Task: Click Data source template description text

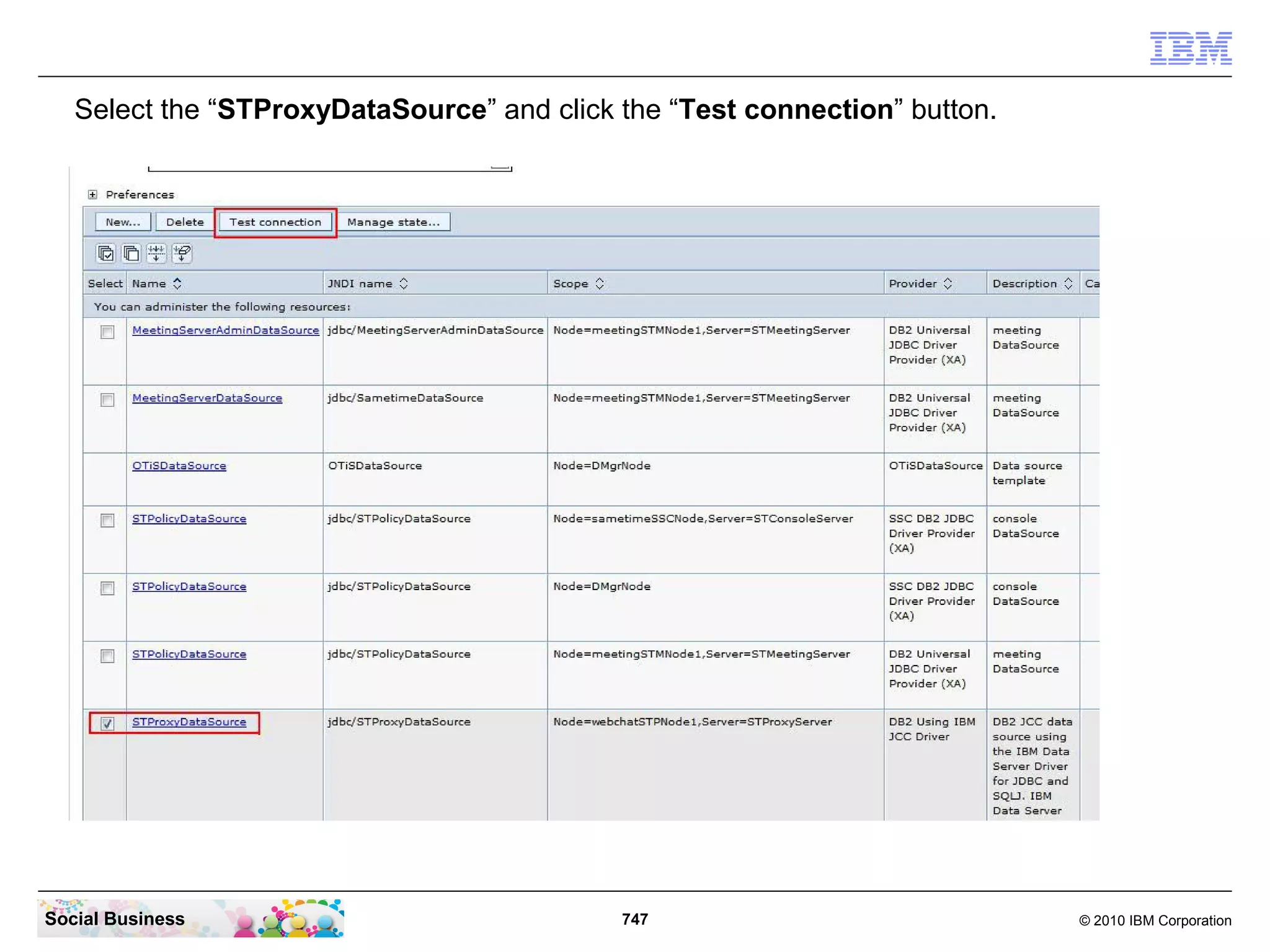Action: 1028,473
